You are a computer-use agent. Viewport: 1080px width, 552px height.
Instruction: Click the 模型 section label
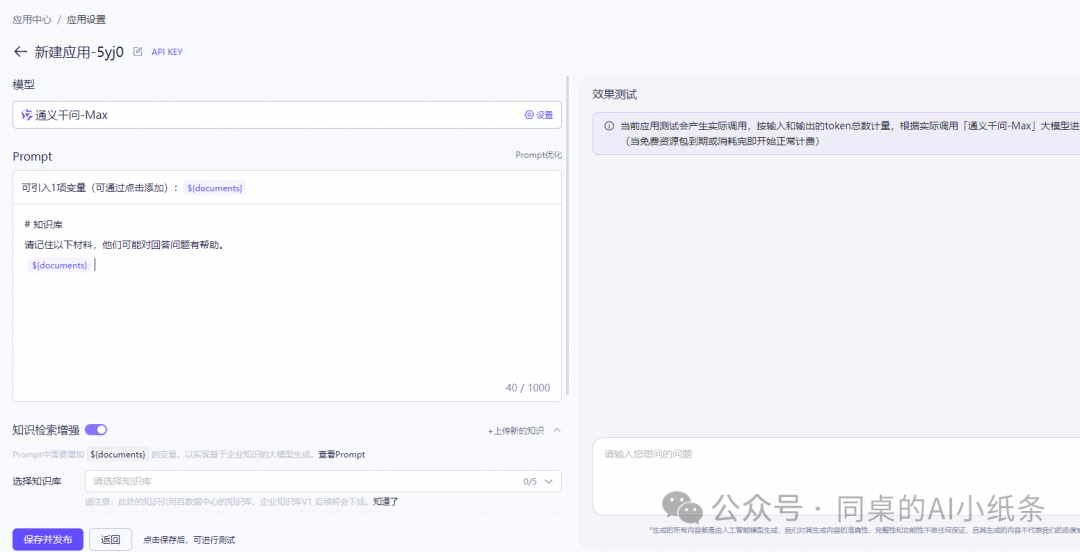(23, 85)
